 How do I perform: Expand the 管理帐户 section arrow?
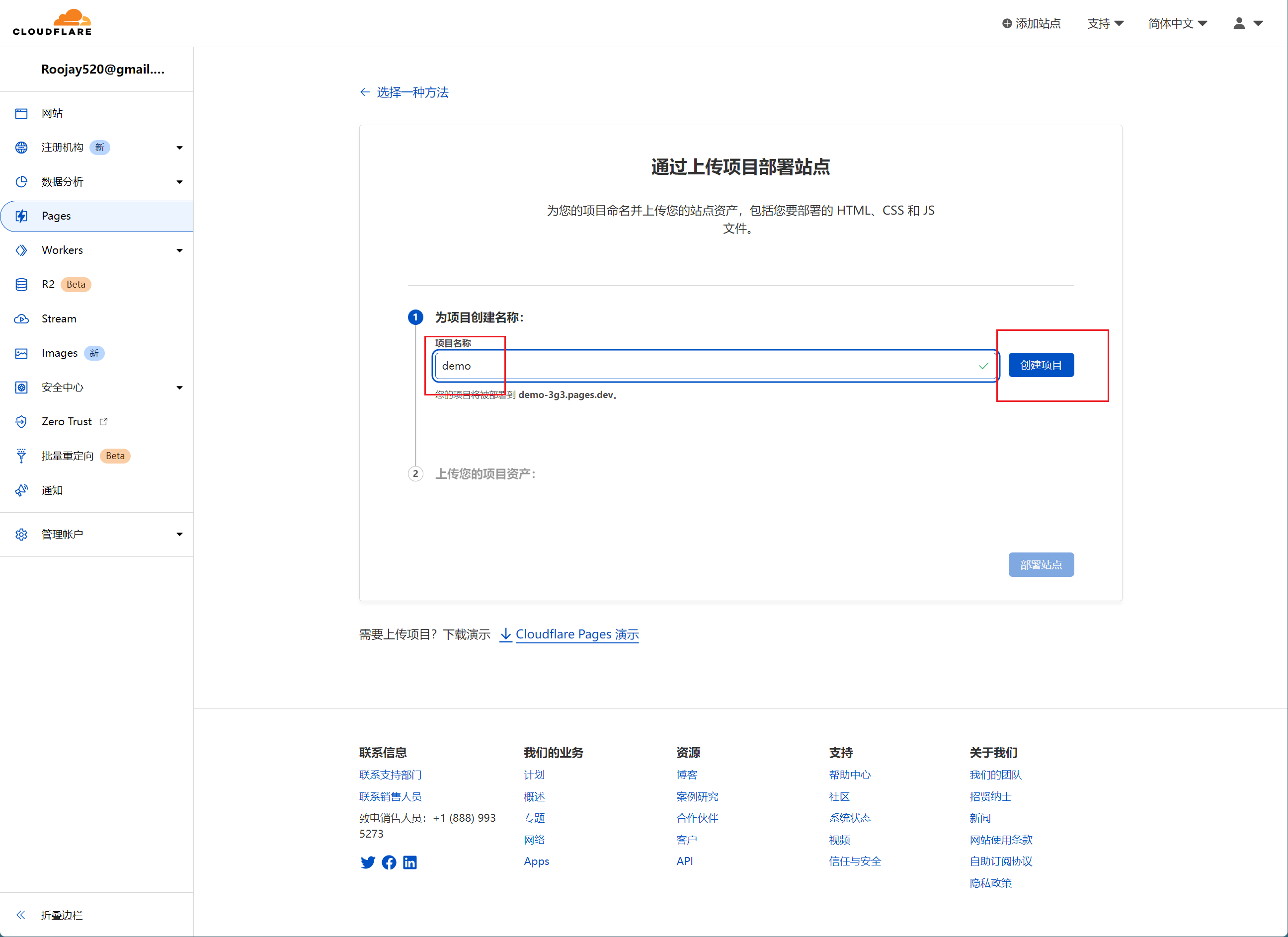click(x=179, y=534)
